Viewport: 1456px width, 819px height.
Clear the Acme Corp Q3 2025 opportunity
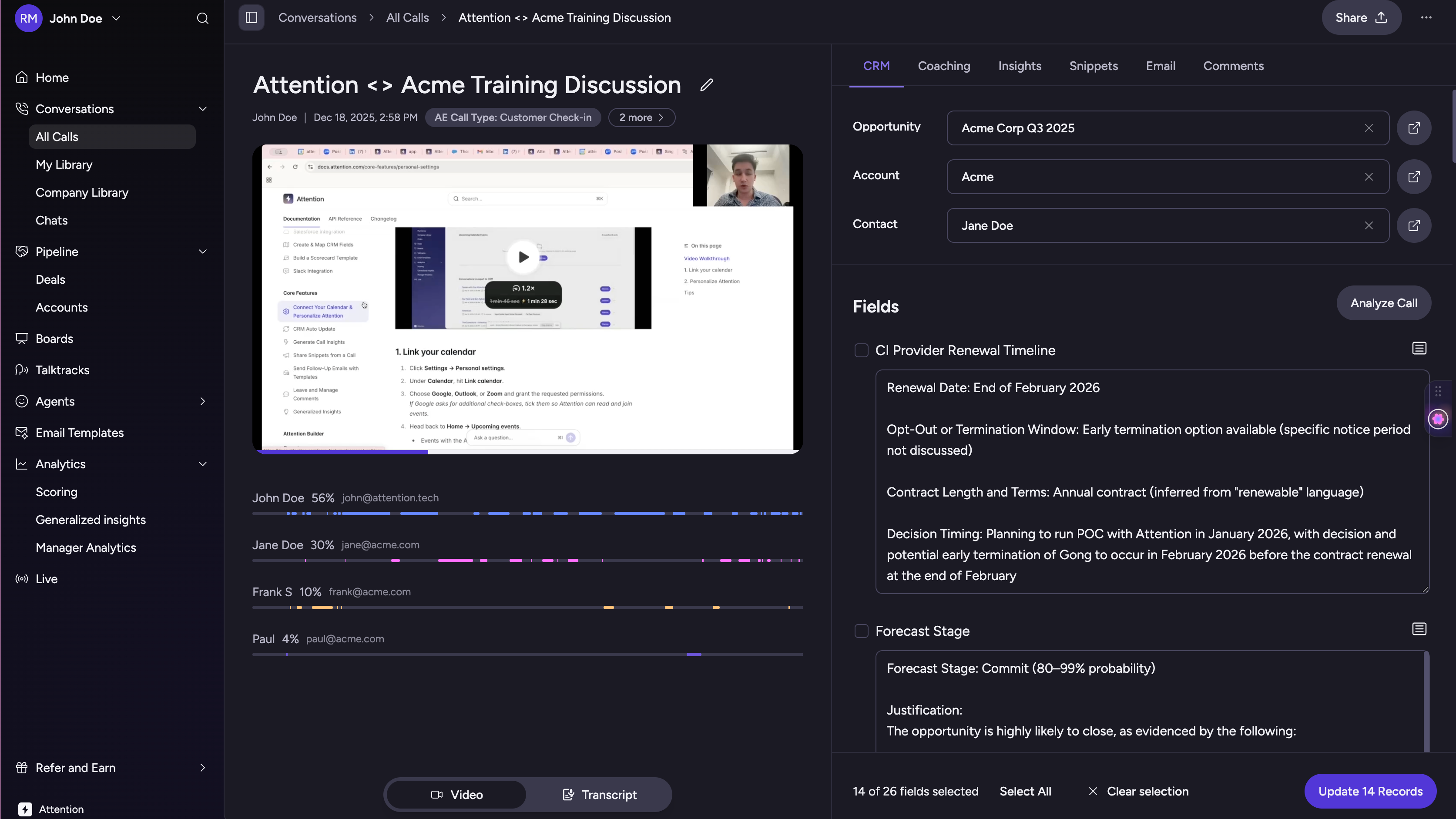1369,128
